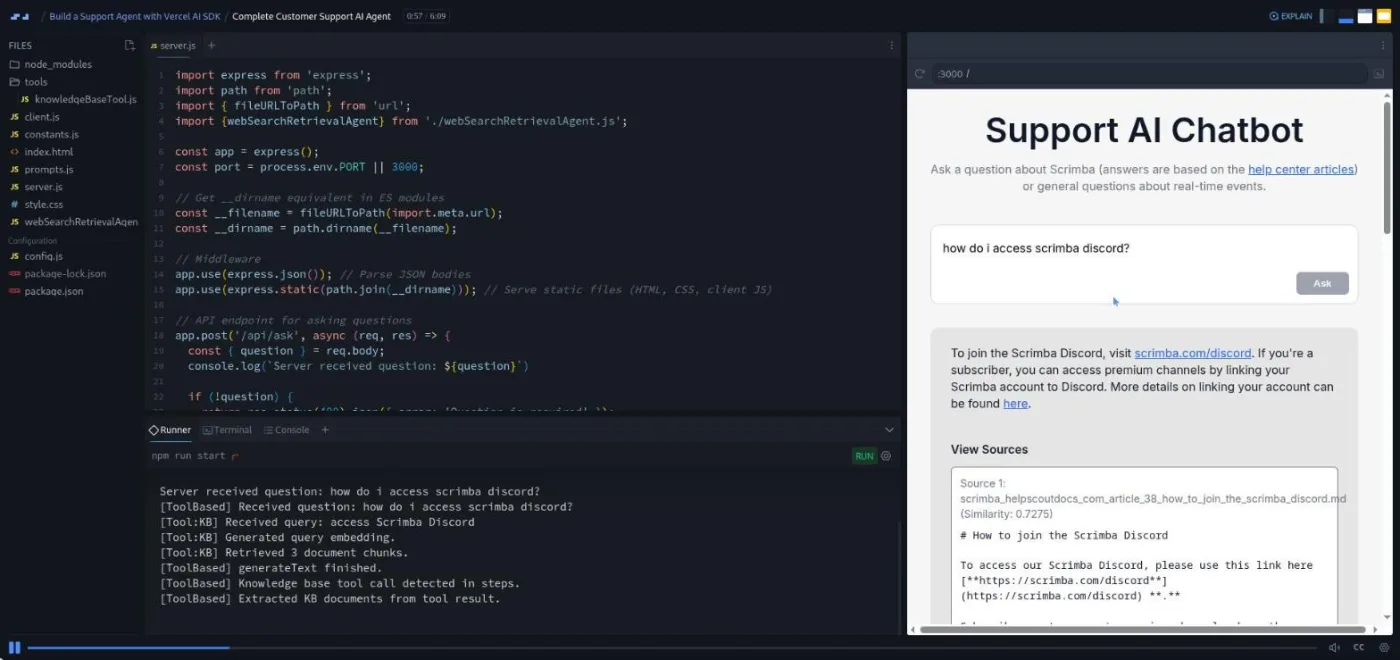Add a new editor tab

point(211,45)
